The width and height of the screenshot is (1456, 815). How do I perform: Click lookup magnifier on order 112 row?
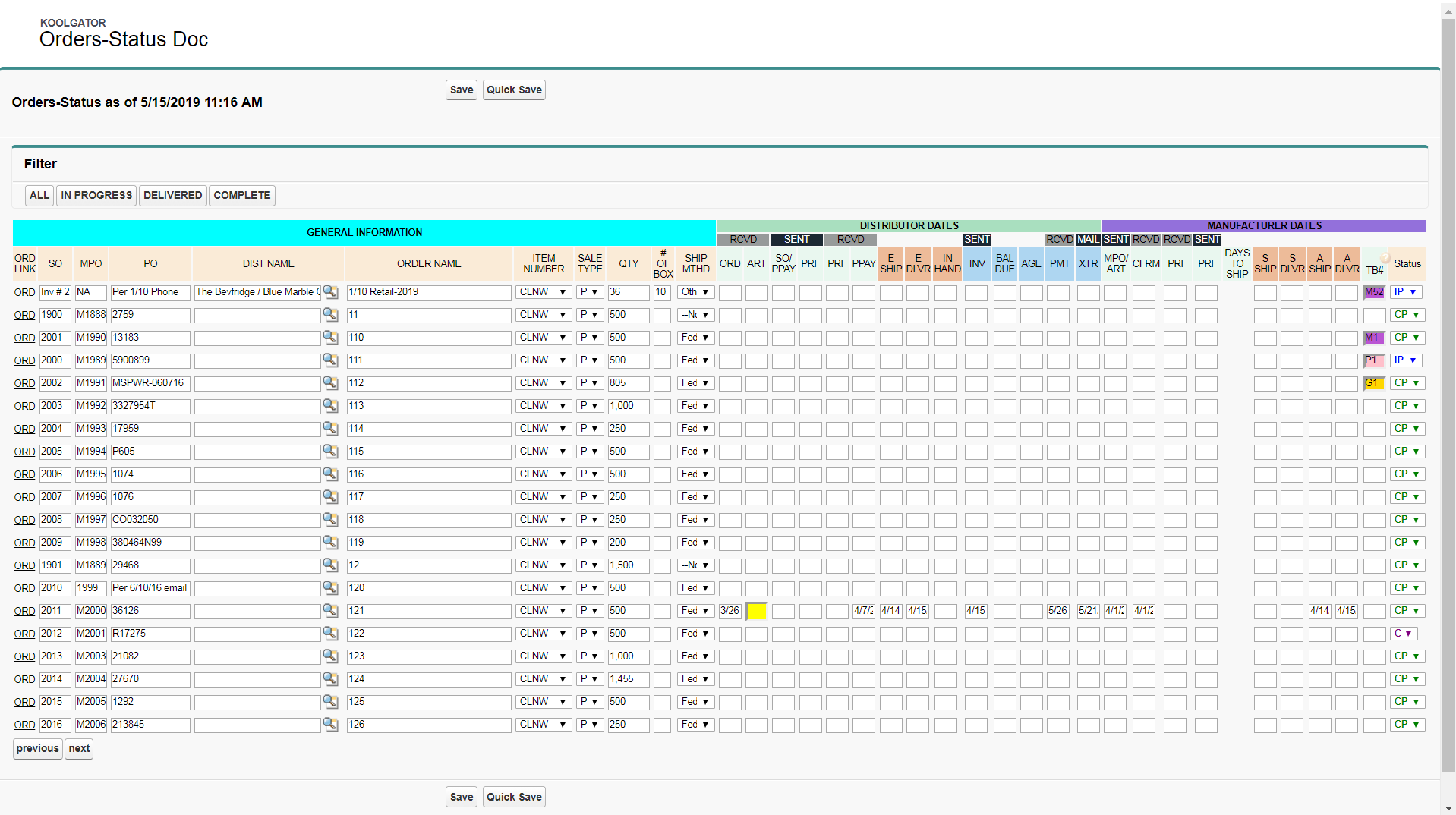click(329, 382)
